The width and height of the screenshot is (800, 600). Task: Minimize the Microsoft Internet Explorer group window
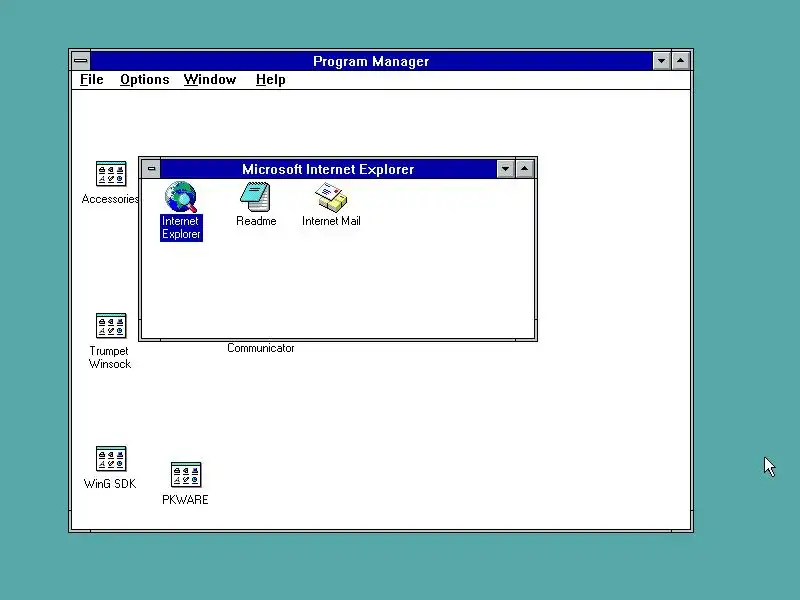[505, 169]
